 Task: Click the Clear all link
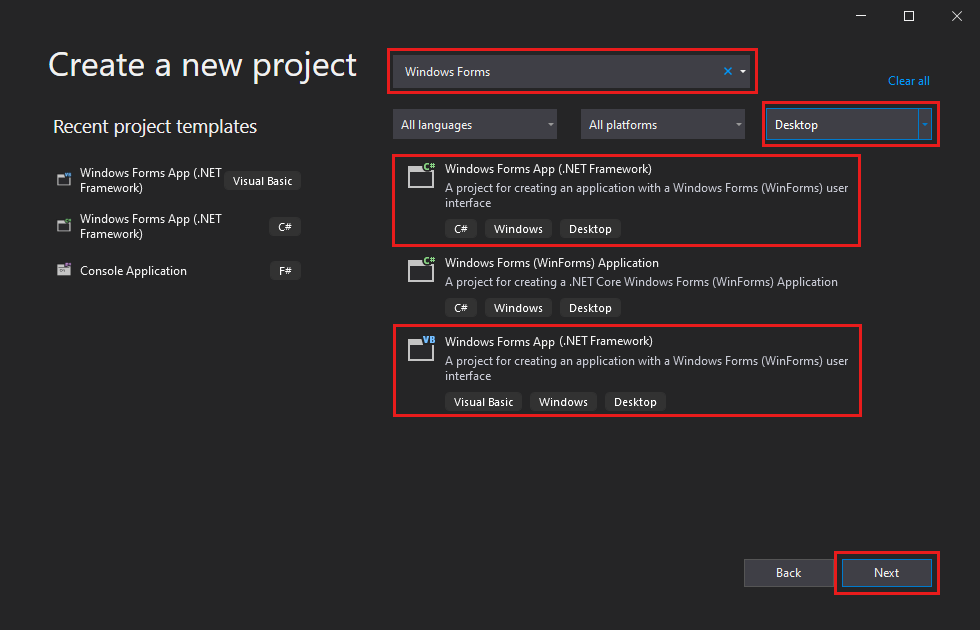click(x=908, y=81)
